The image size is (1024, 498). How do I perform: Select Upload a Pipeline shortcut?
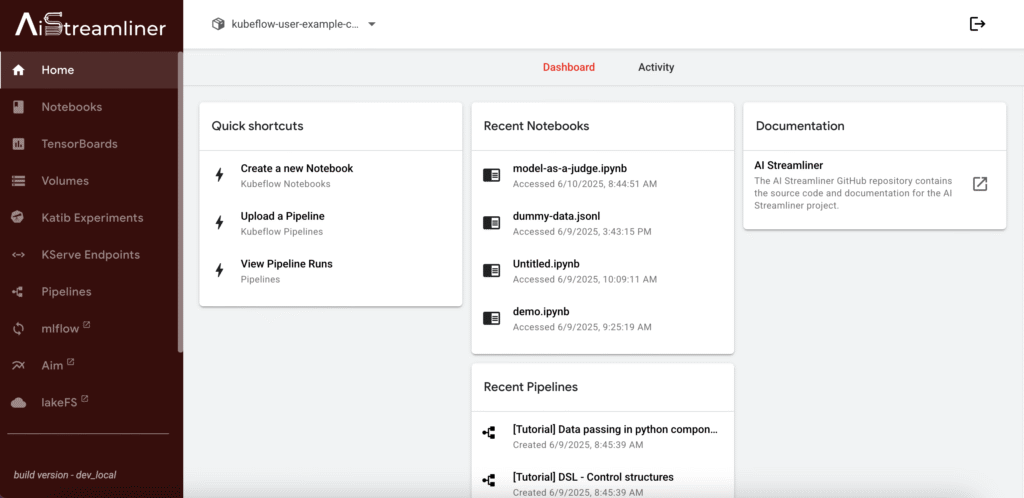[330, 223]
